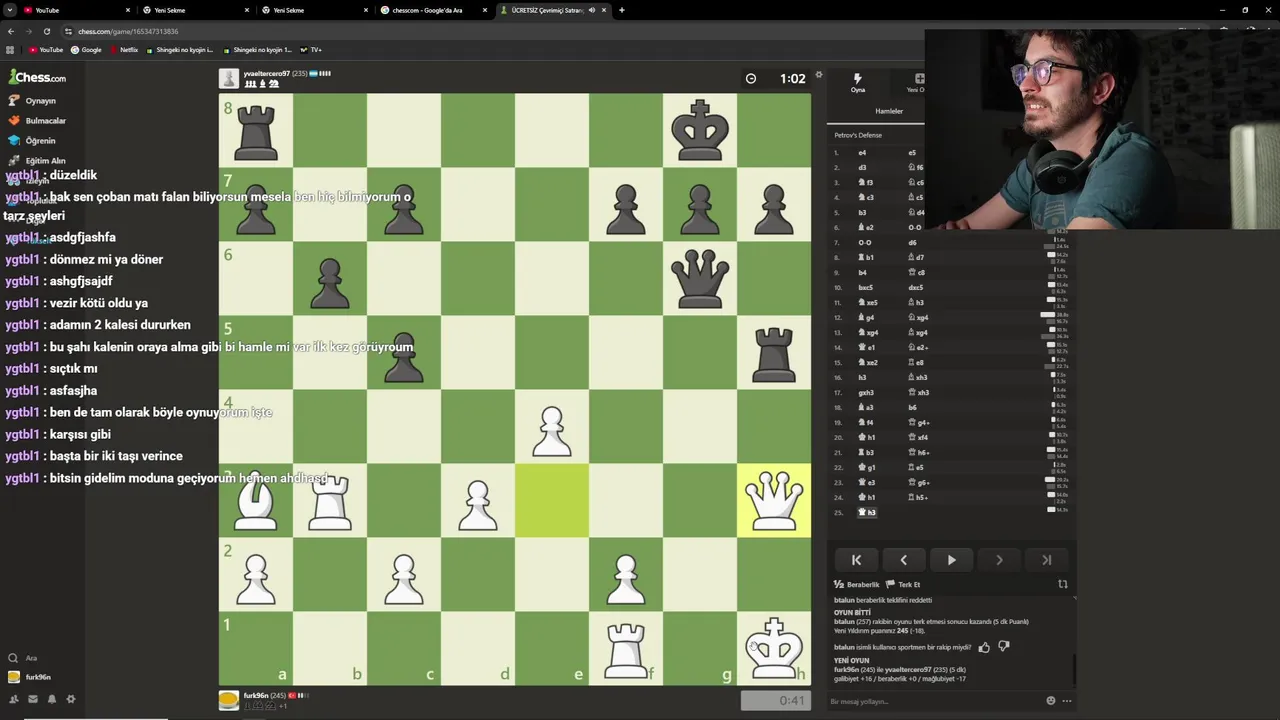Click the 'Petrov's Defense' opening name
This screenshot has width=1280, height=720.
[858, 135]
